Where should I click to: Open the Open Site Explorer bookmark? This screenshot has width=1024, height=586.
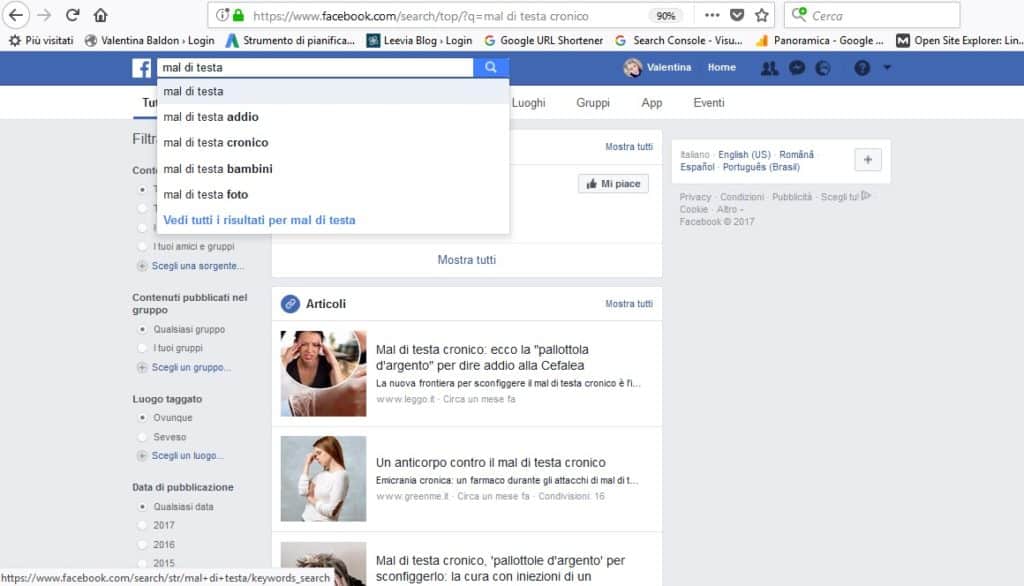point(959,41)
